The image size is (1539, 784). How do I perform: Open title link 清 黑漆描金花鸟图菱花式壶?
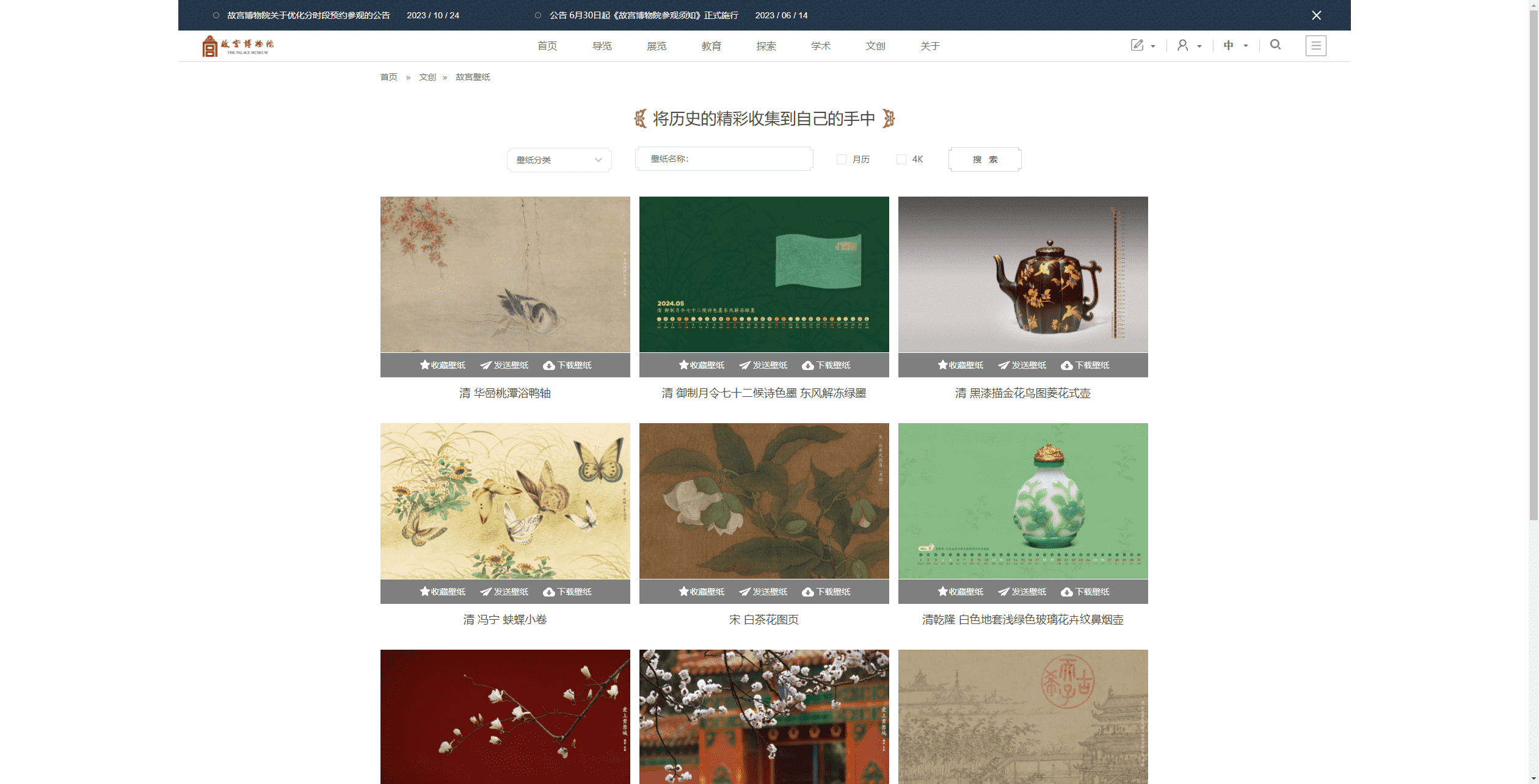point(1023,393)
